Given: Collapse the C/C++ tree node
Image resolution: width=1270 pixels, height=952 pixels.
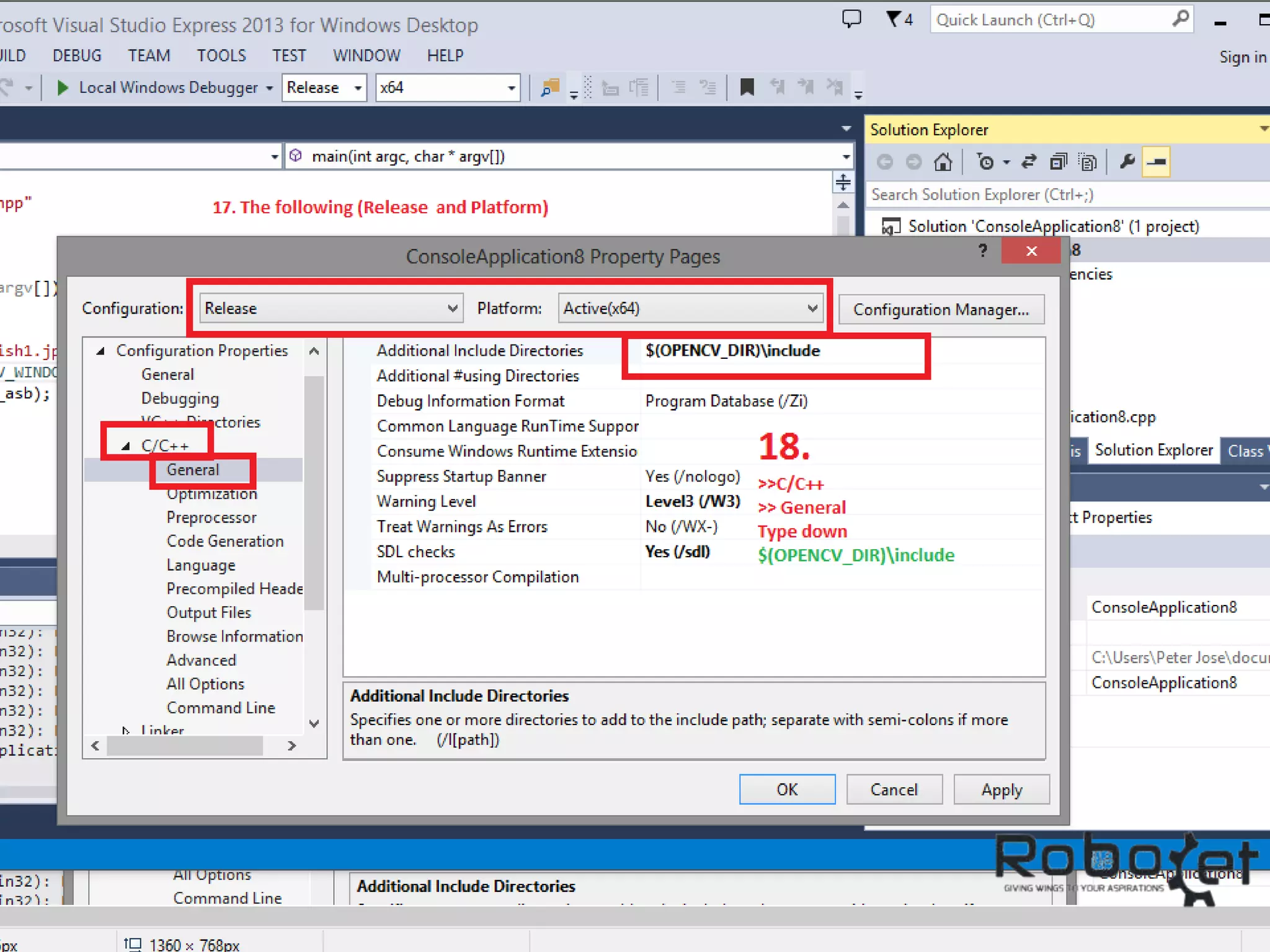Looking at the screenshot, I should [x=126, y=446].
